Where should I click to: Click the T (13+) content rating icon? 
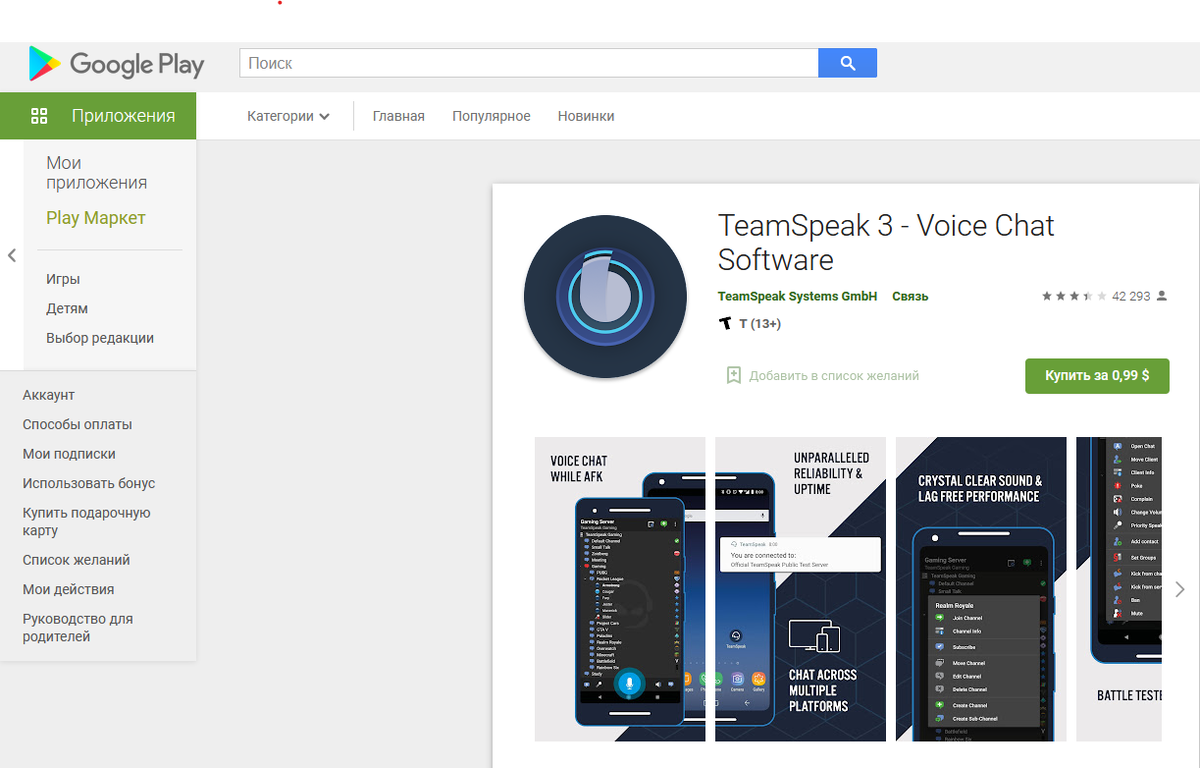(x=726, y=324)
